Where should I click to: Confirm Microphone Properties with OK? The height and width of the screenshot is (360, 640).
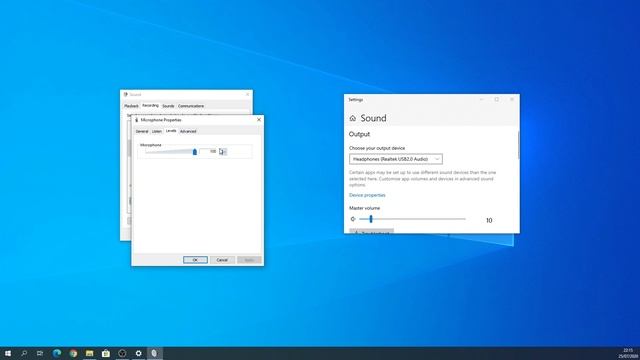click(x=195, y=260)
